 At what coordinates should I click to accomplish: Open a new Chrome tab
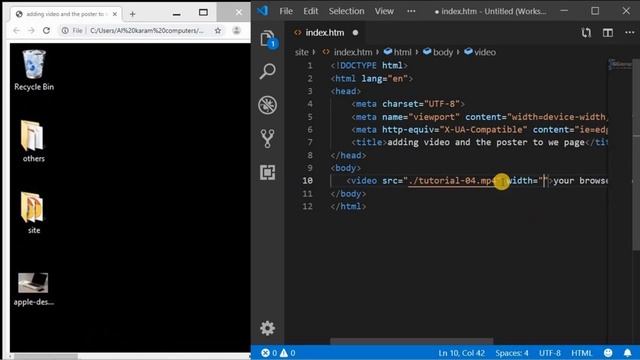point(132,14)
